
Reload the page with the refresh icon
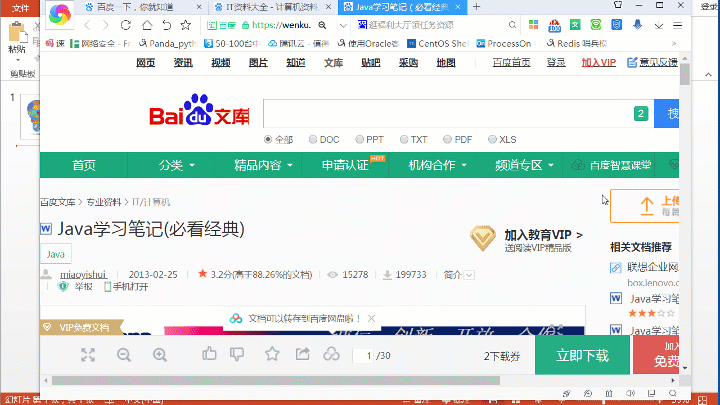tap(126, 25)
